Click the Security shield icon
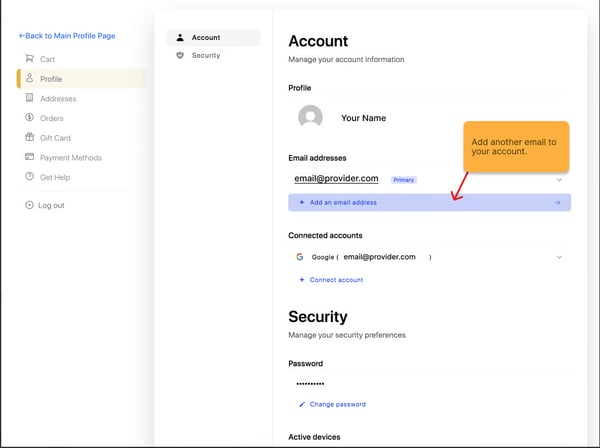This screenshot has width=600, height=448. tap(180, 55)
